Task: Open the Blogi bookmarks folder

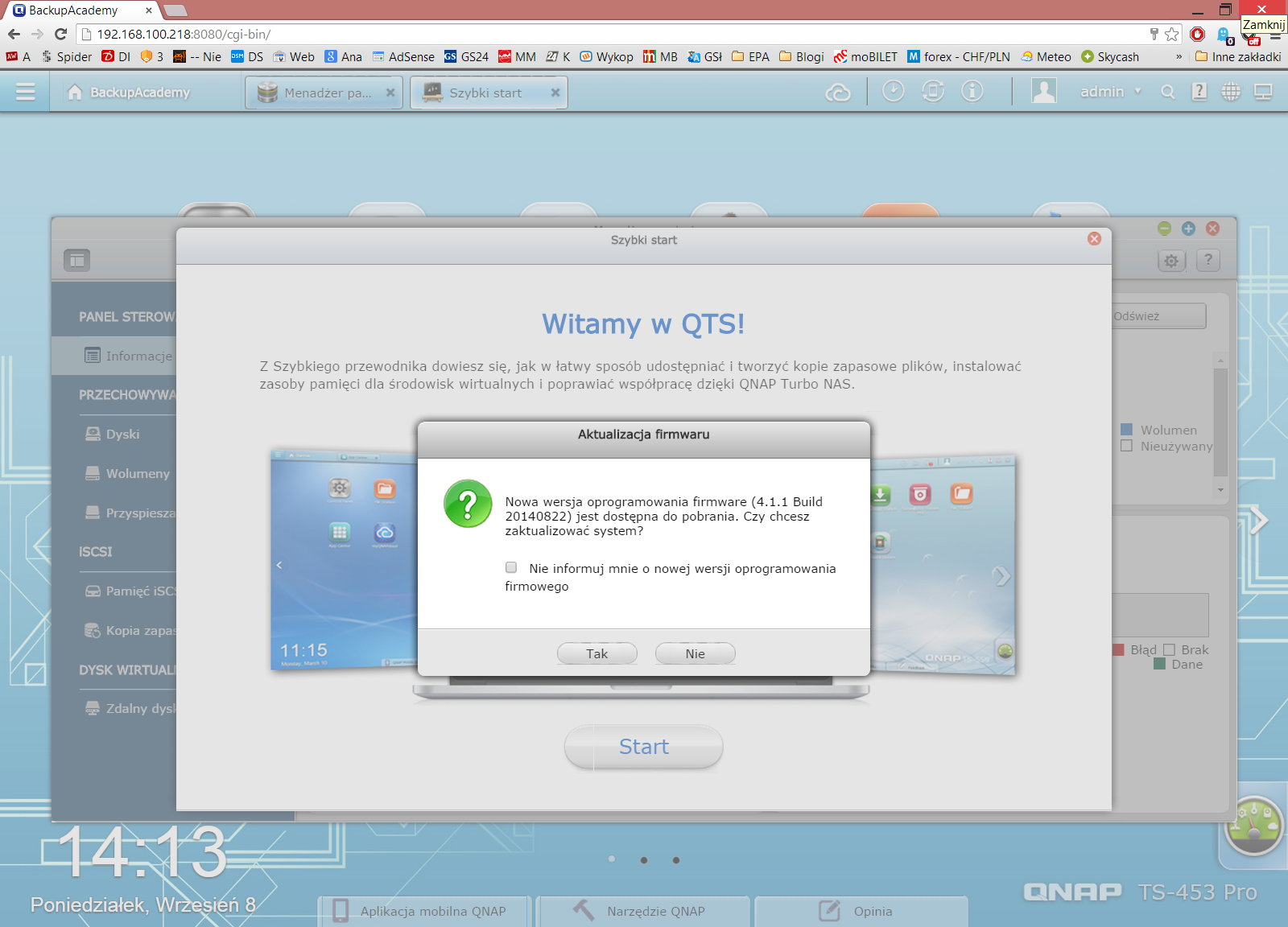Action: coord(802,56)
